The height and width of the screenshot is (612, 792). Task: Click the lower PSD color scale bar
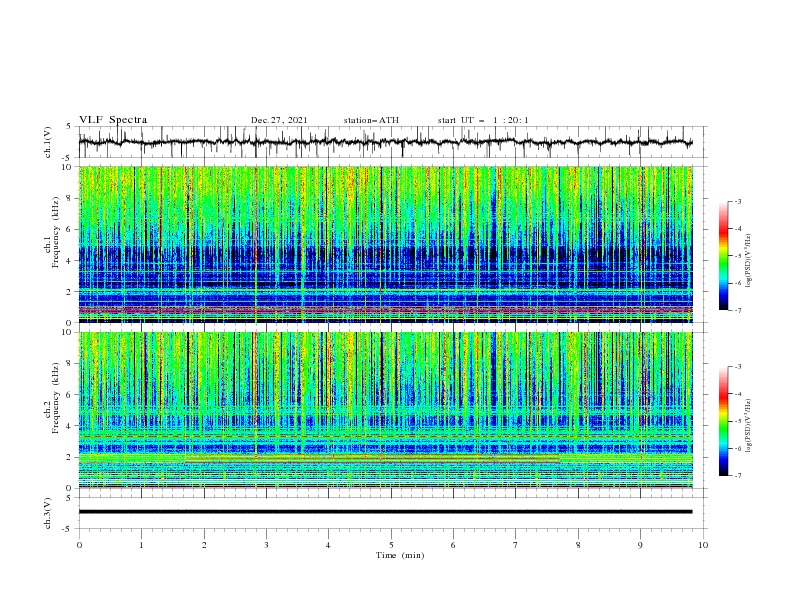tap(723, 421)
